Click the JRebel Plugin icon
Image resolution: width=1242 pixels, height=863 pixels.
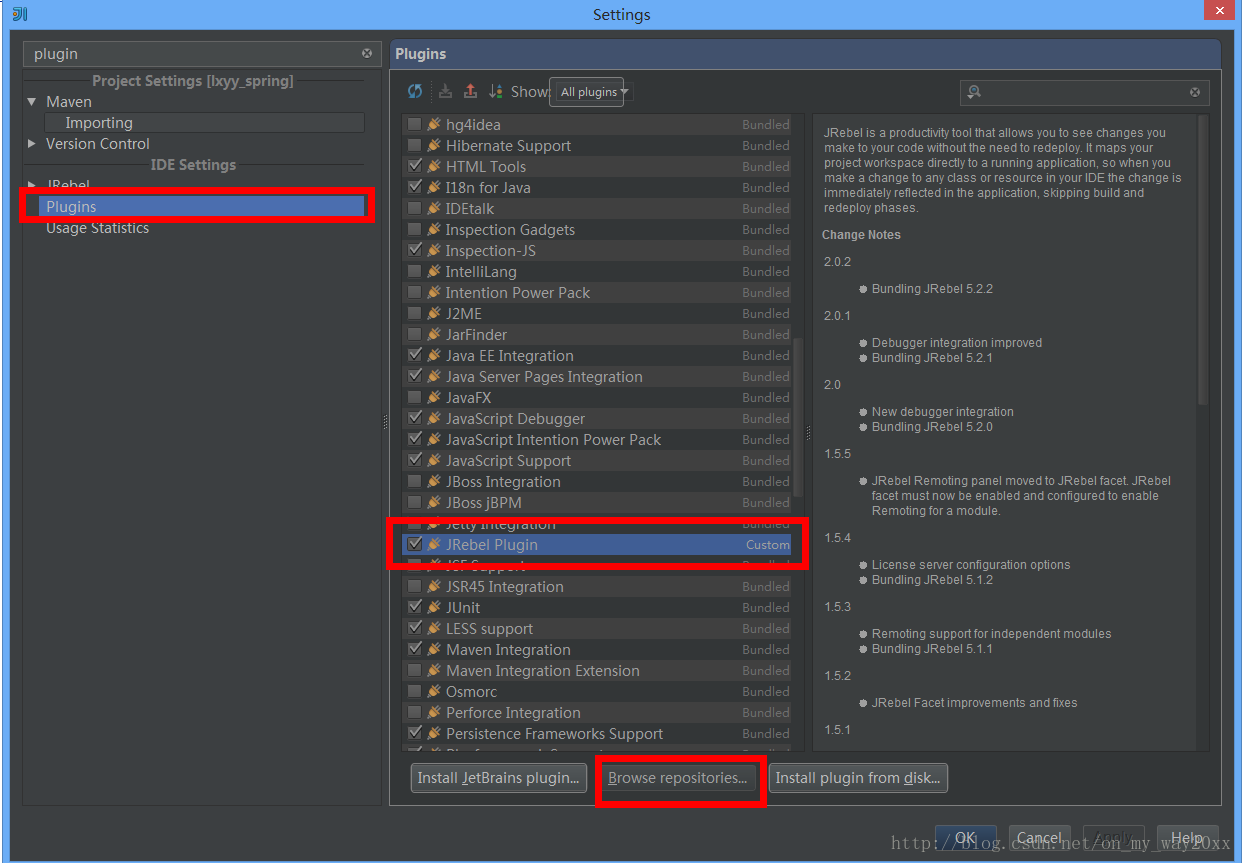click(434, 545)
